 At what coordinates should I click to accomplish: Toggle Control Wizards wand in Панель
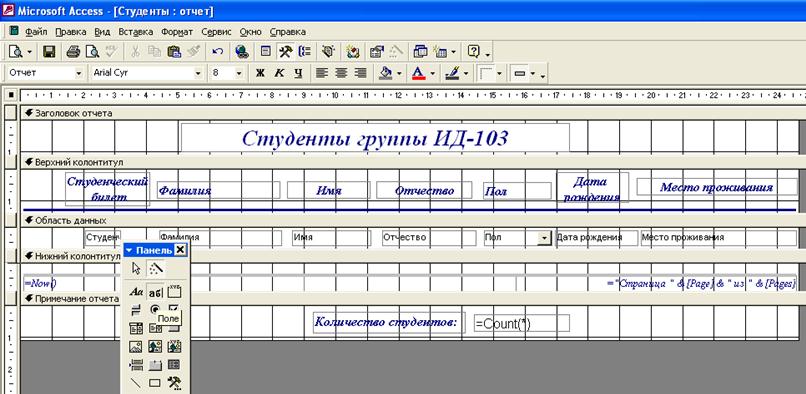click(155, 268)
